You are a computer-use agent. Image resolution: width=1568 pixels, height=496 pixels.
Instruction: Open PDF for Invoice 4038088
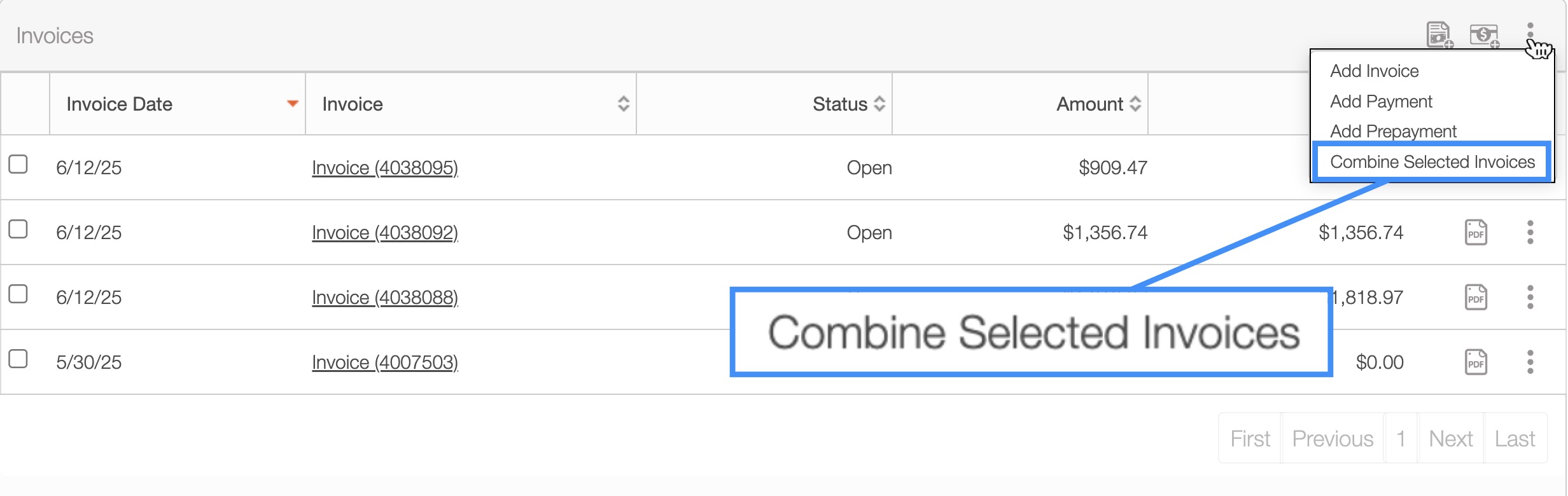point(1476,298)
